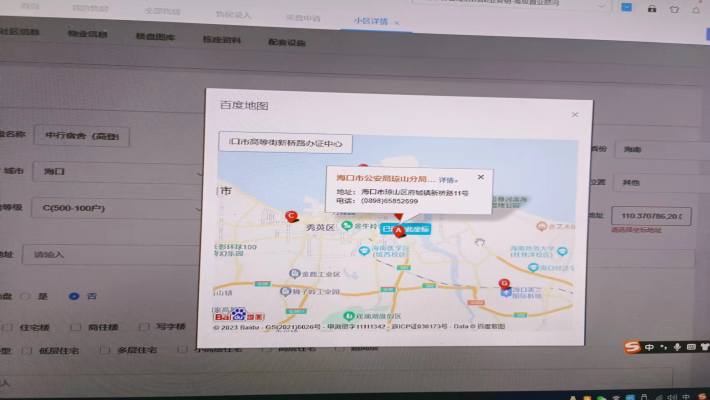The image size is (710, 400).
Task: Check the 住宅楼 checkbox
Action: click(x=7, y=327)
